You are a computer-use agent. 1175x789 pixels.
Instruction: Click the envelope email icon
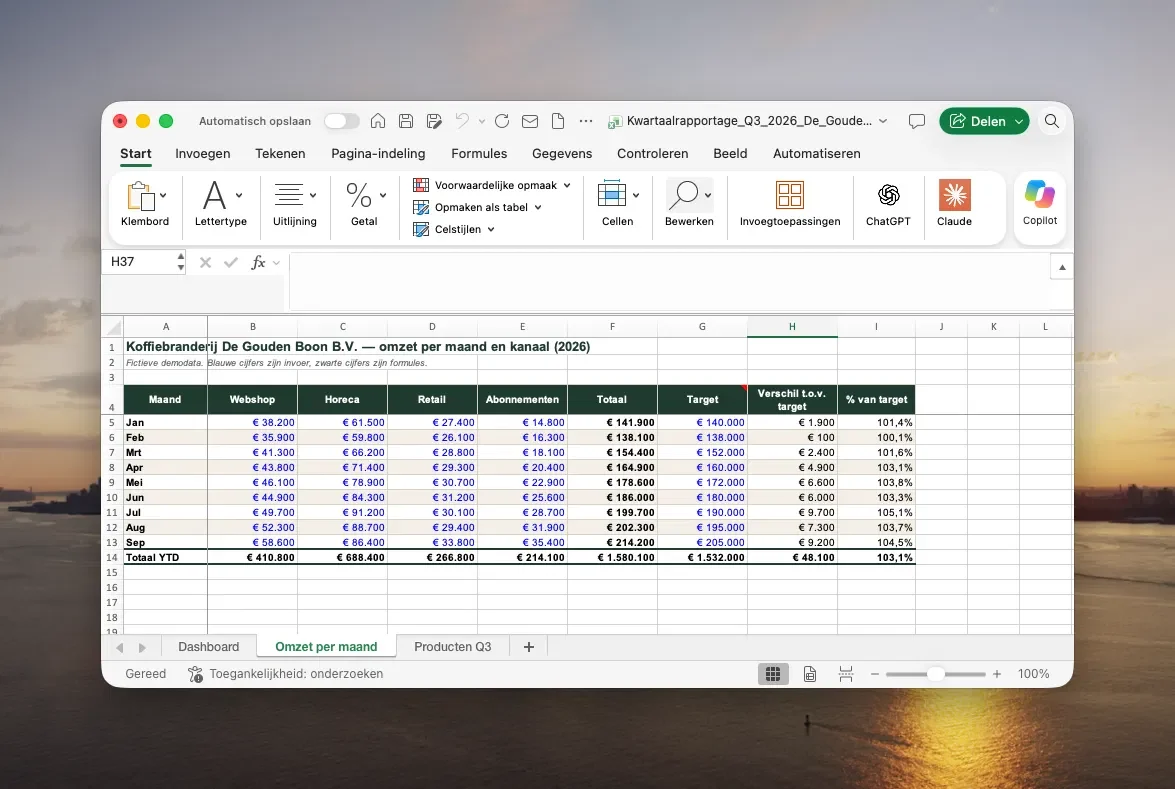coord(530,121)
